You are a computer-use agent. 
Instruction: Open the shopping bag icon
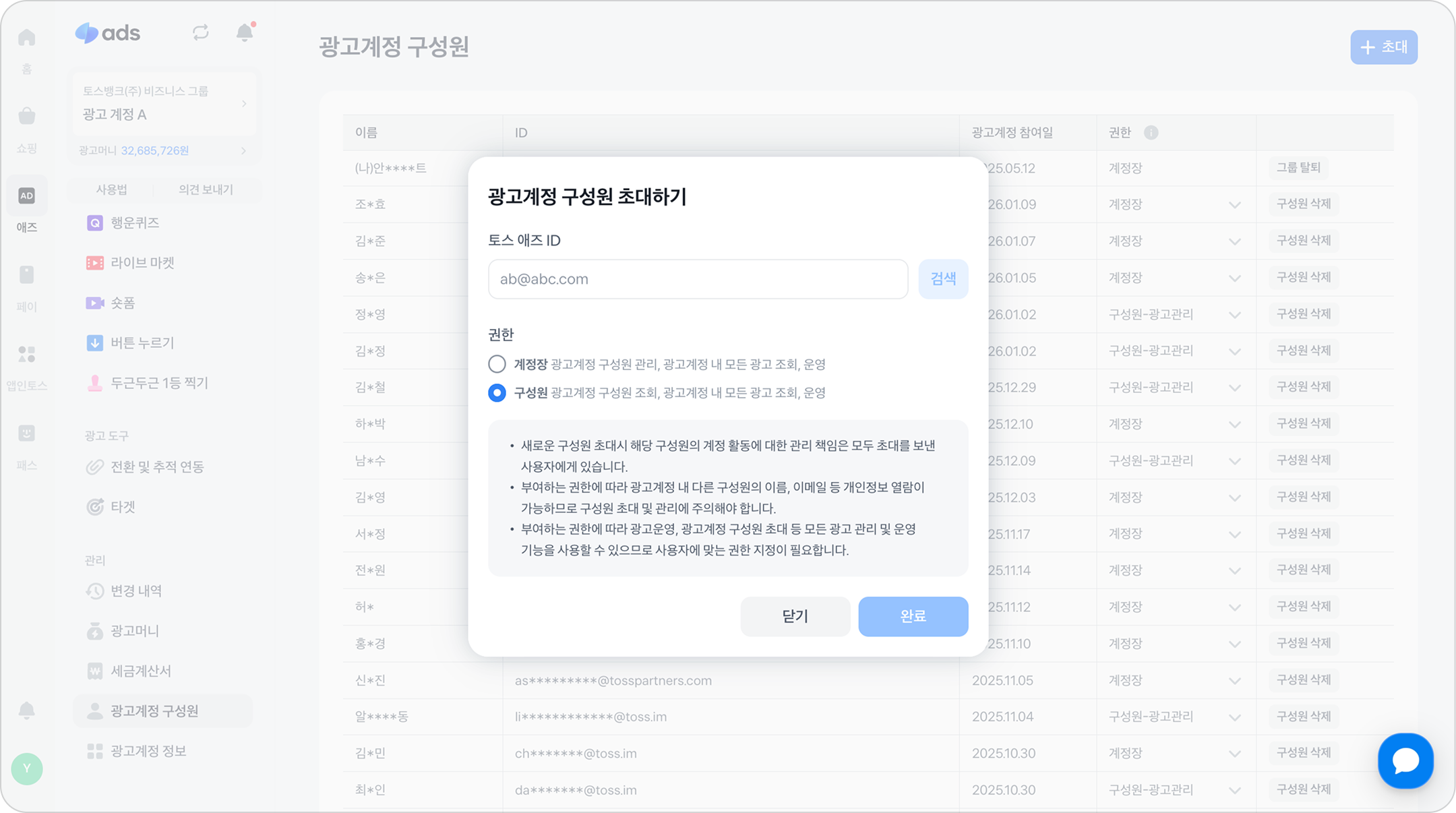(x=27, y=117)
